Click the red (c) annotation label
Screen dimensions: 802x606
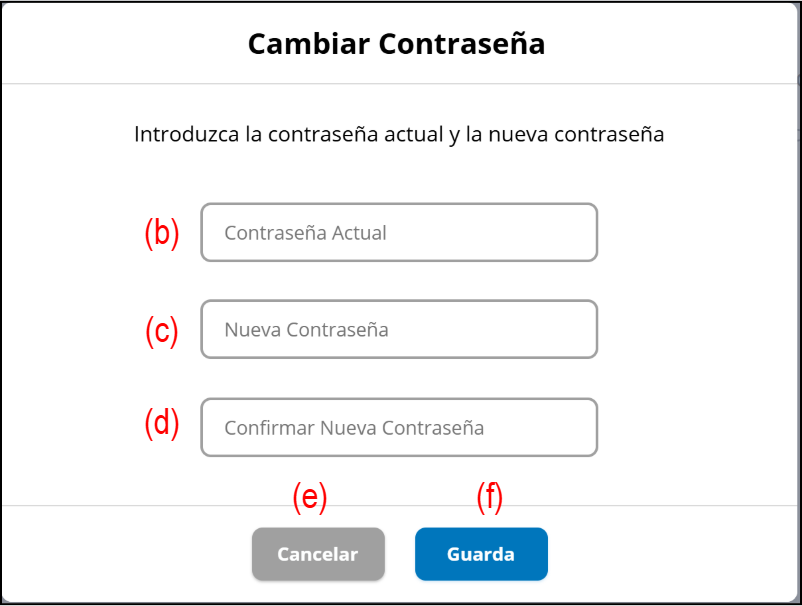[x=162, y=330]
